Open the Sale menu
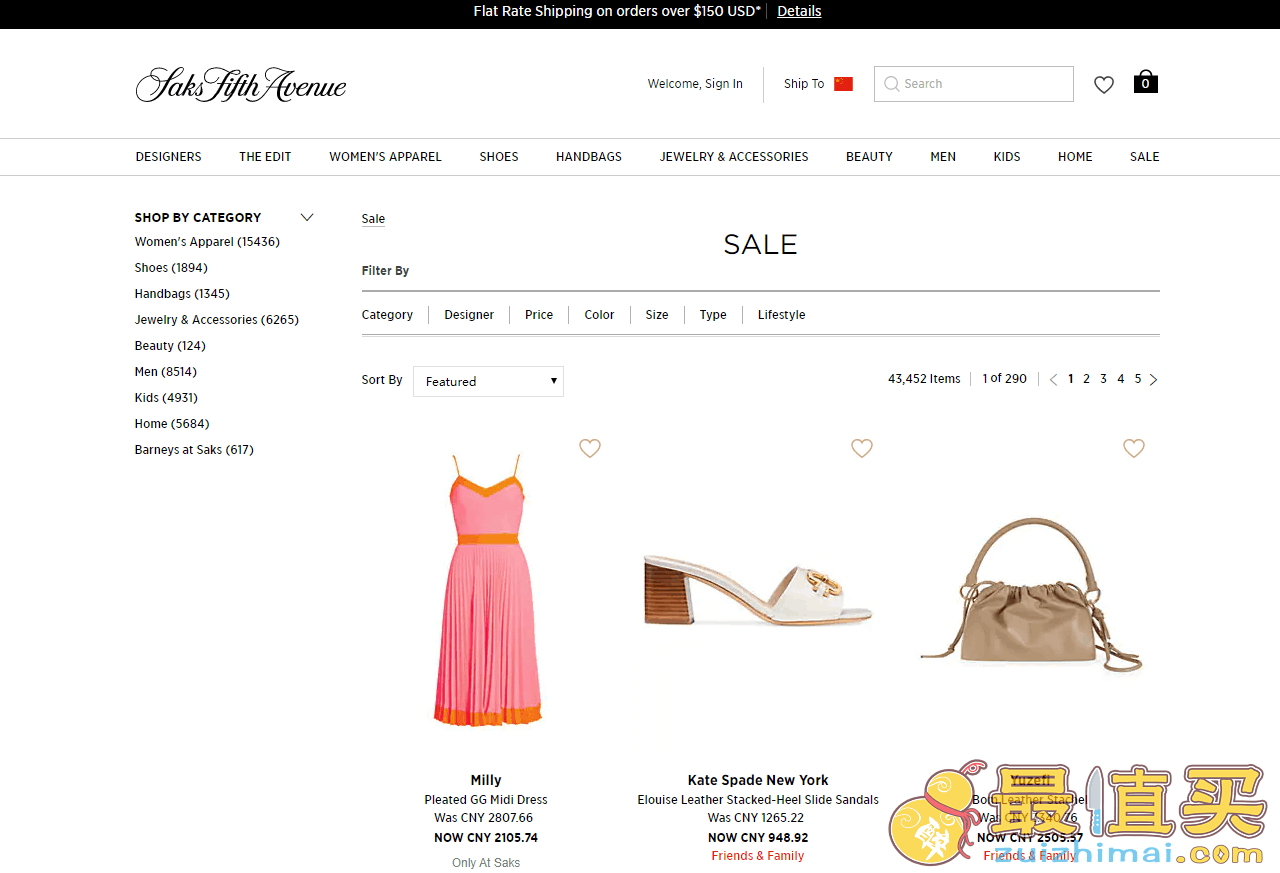Screen dimensions: 1280x873 [x=1145, y=157]
